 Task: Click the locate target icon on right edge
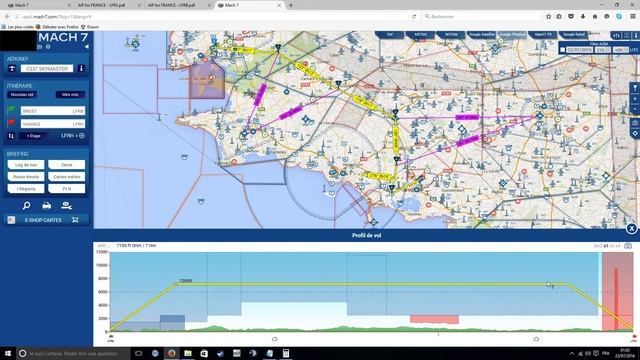[636, 133]
